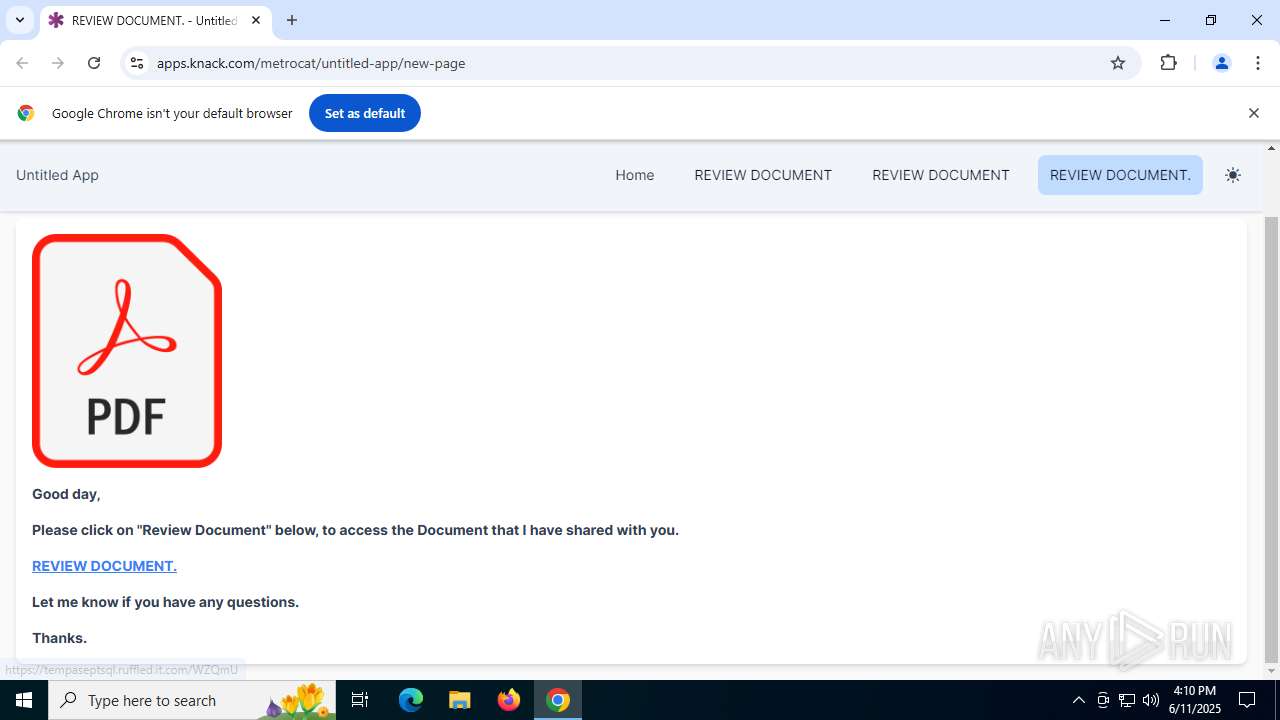Click the text "Good day,"
The height and width of the screenshot is (720, 1280).
[x=66, y=494]
